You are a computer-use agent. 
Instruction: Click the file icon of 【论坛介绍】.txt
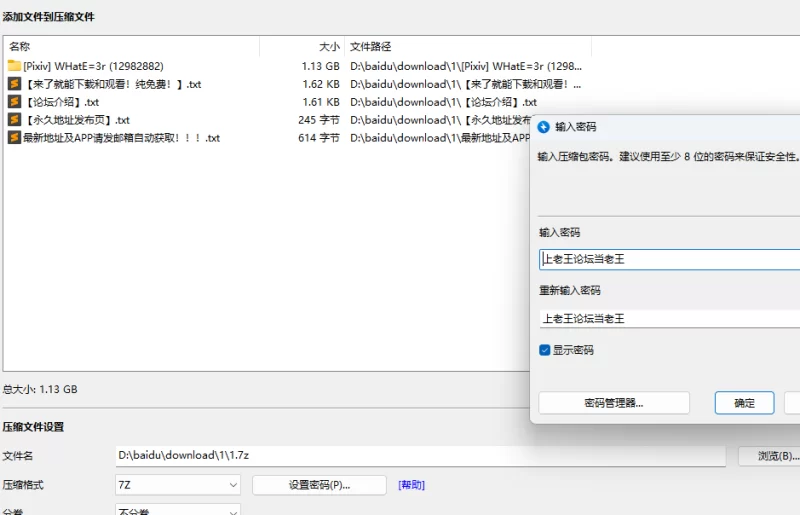click(14, 102)
